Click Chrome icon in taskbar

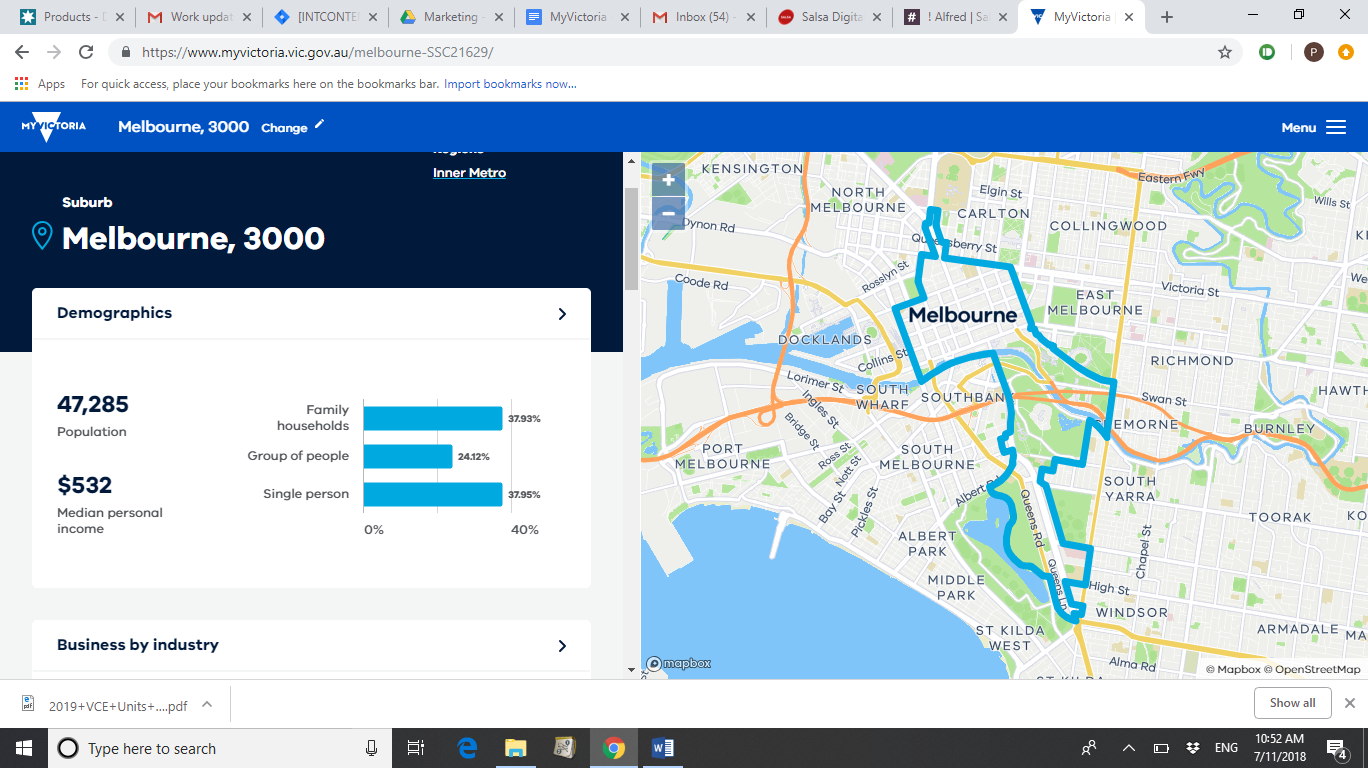click(x=614, y=748)
